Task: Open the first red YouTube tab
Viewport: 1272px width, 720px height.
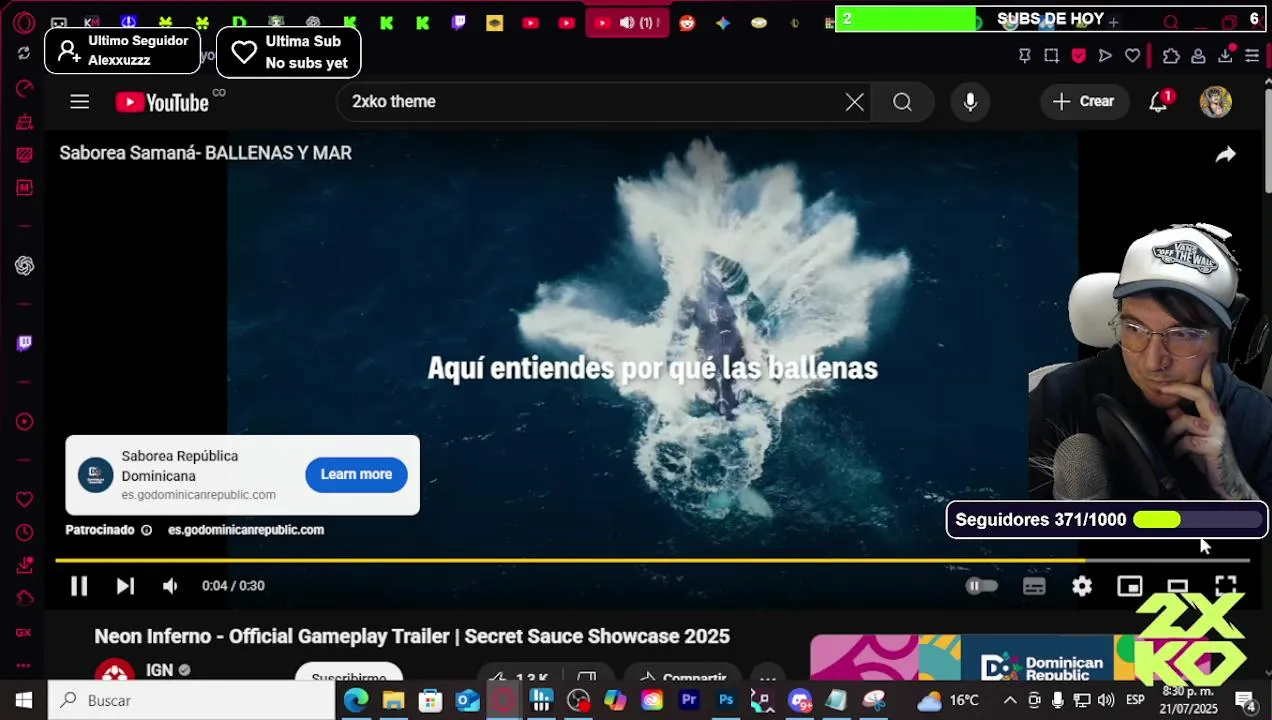Action: [530, 22]
